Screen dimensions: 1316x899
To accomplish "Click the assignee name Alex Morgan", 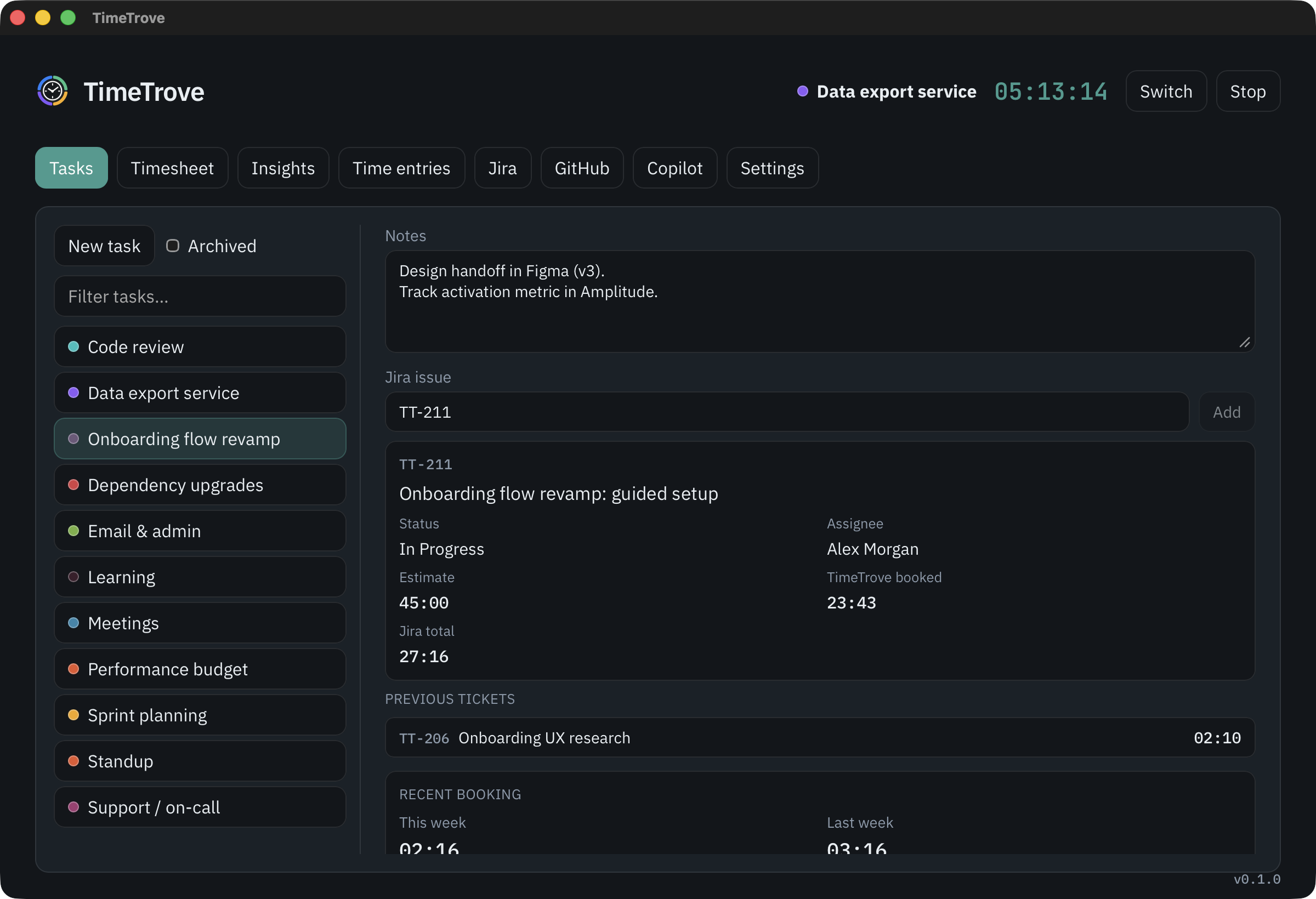I will tap(872, 549).
